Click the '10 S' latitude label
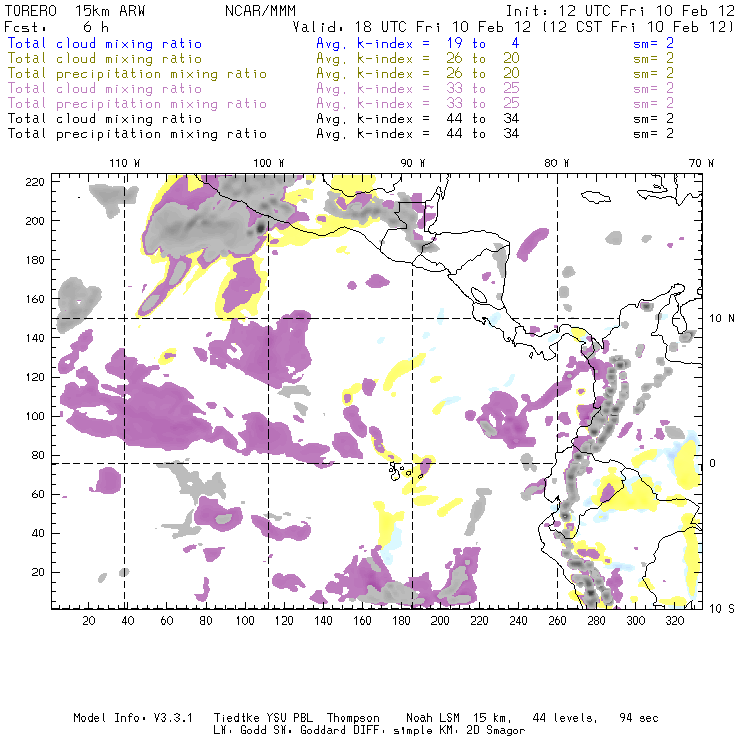Screen dimensions: 740x740 (722, 609)
